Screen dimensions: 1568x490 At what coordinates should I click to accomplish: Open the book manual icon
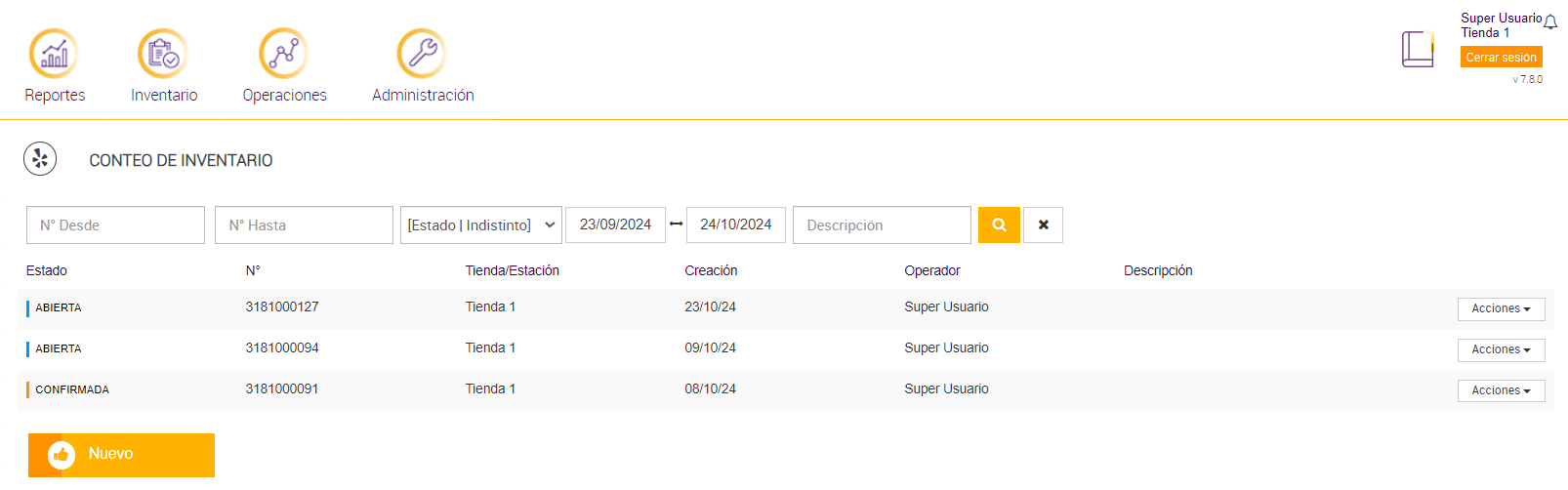pyautogui.click(x=1417, y=49)
